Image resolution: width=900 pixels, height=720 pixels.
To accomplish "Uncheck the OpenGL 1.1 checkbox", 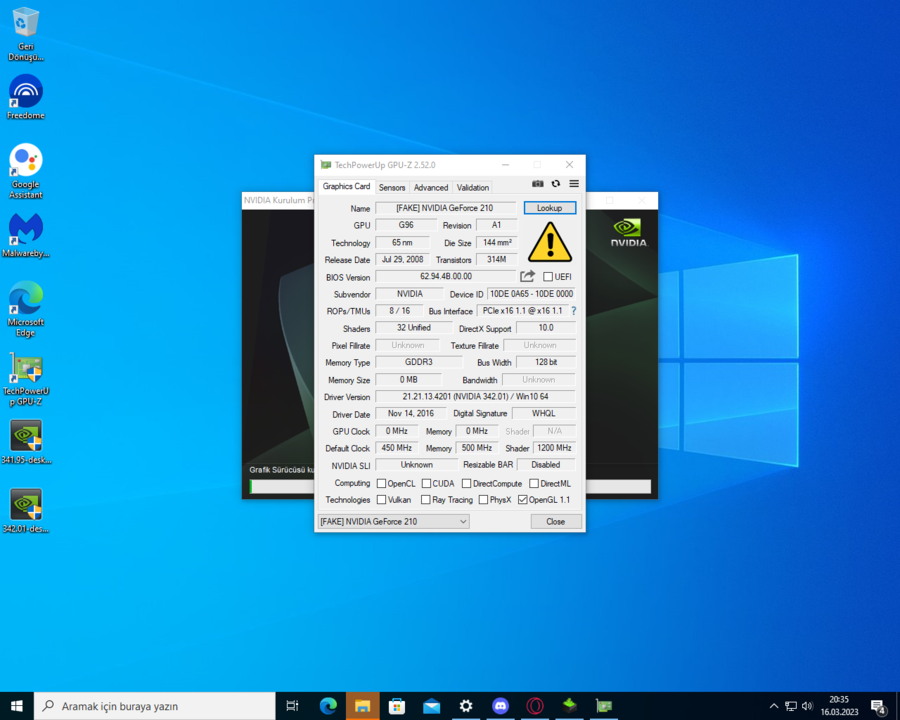I will (x=522, y=500).
